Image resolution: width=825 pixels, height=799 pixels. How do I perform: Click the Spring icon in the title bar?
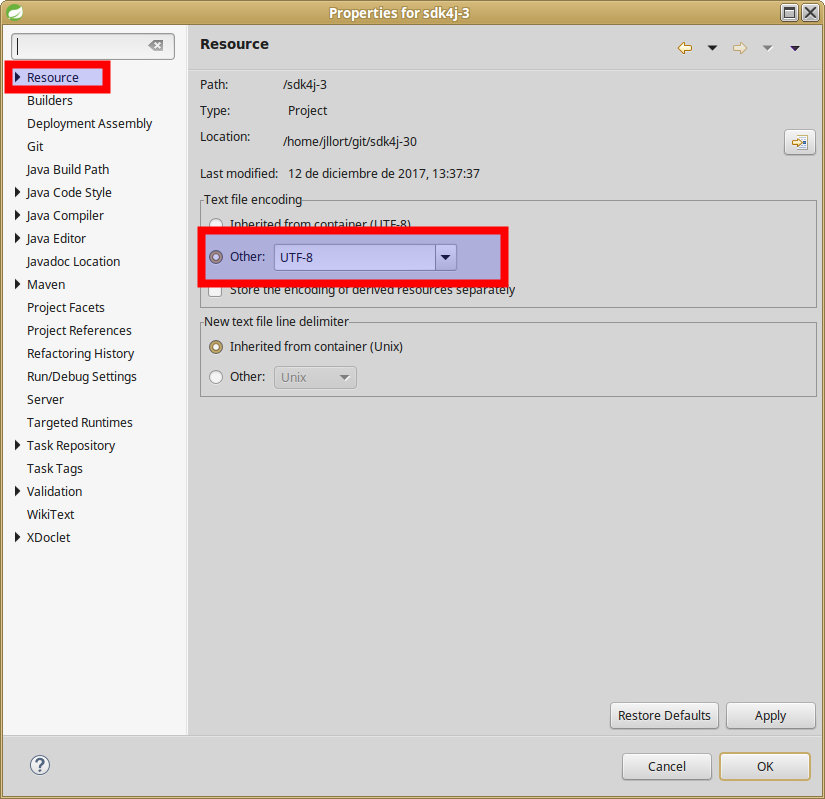point(14,12)
